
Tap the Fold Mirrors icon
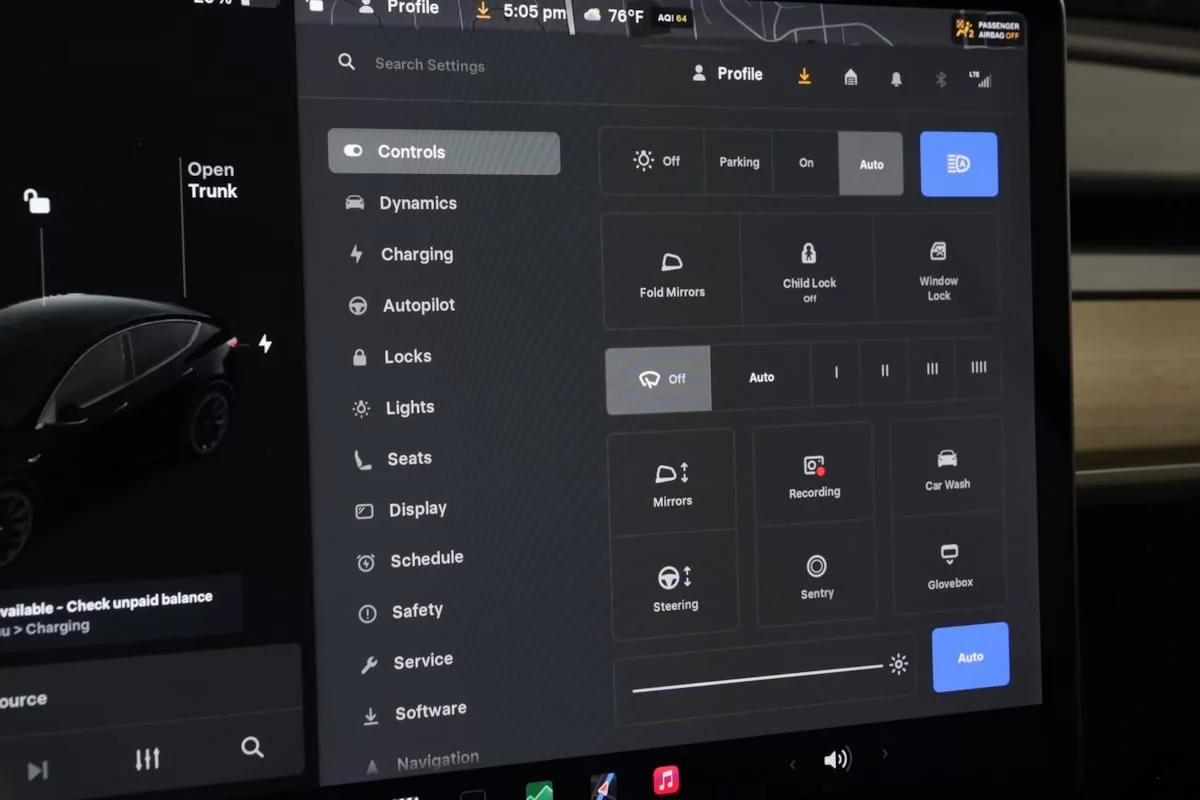coord(672,264)
